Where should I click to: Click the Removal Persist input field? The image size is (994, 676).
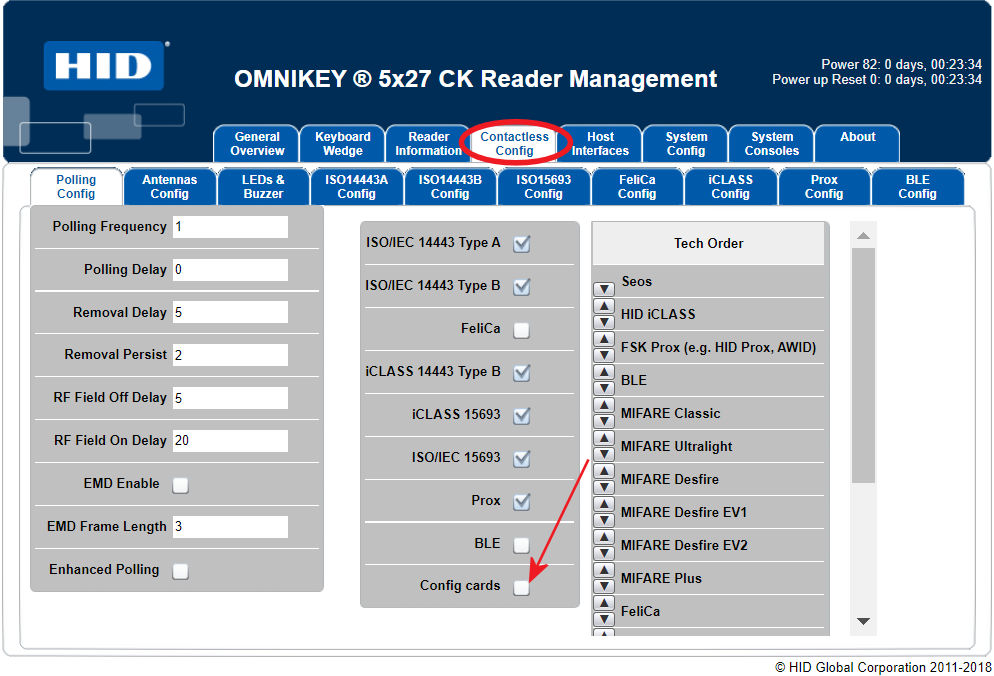point(230,355)
